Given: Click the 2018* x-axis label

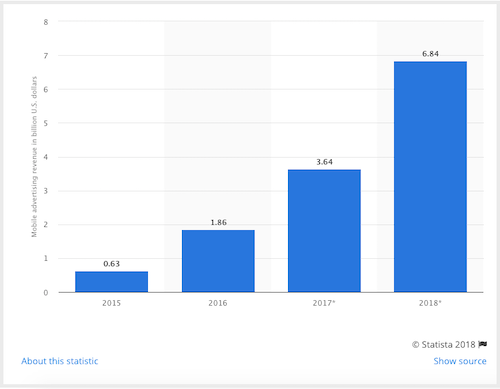Looking at the screenshot, I should (430, 303).
